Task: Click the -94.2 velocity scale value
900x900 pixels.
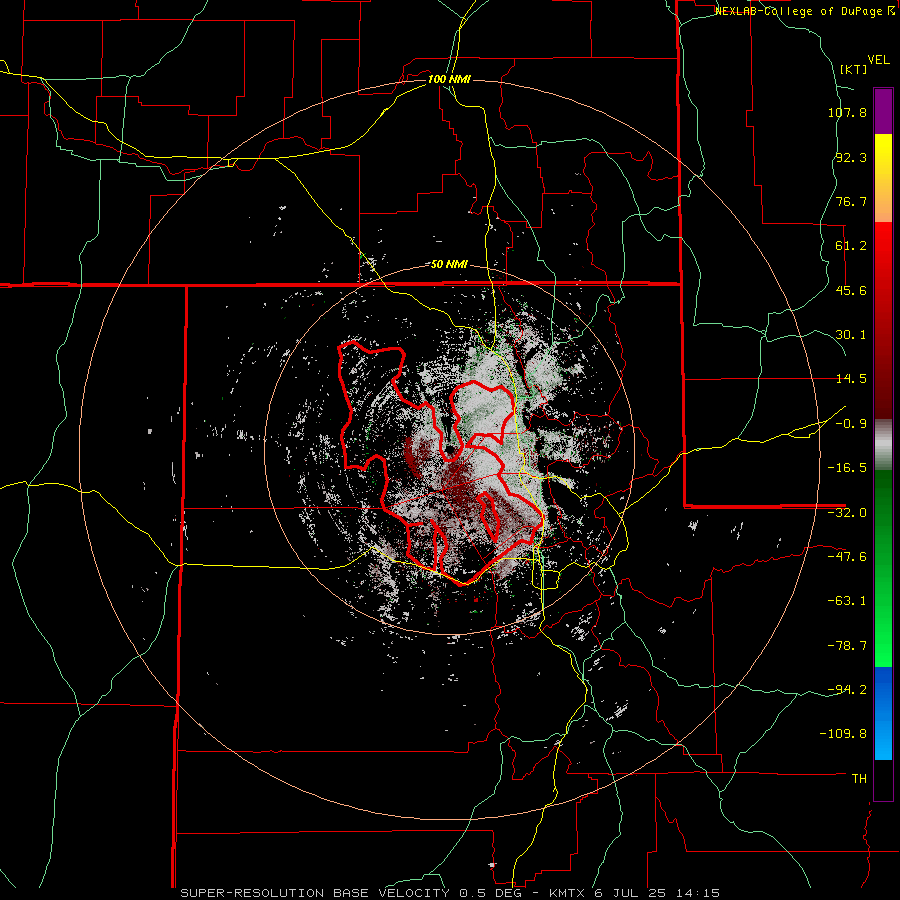Action: (847, 690)
